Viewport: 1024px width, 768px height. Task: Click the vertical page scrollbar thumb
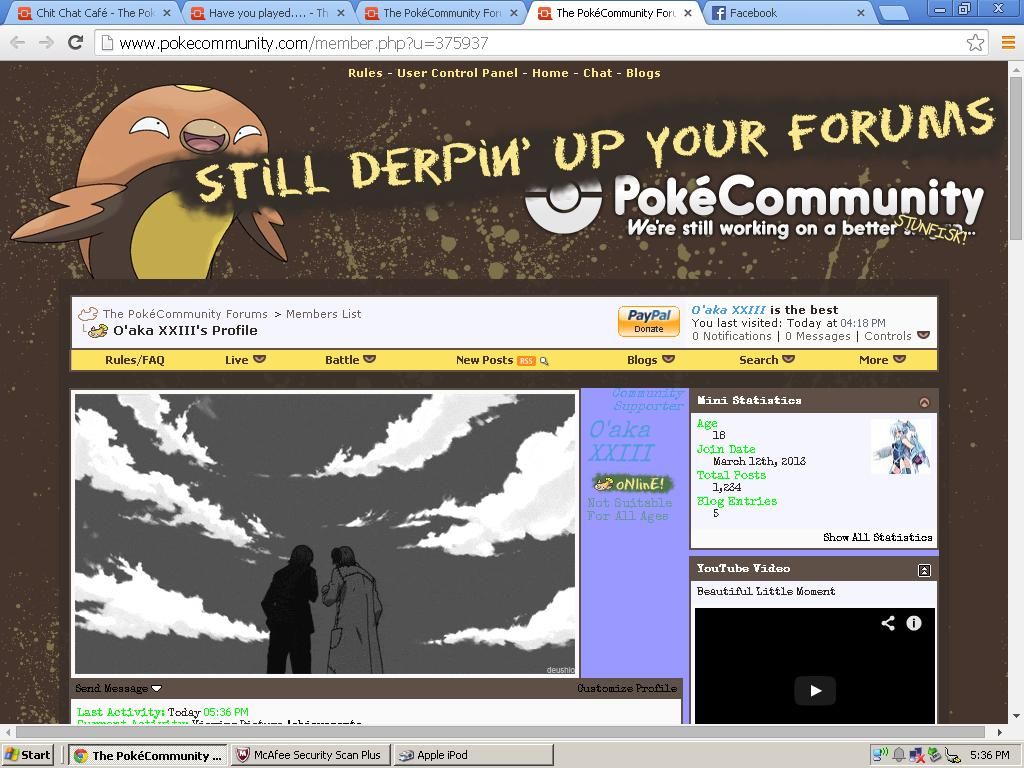1016,158
